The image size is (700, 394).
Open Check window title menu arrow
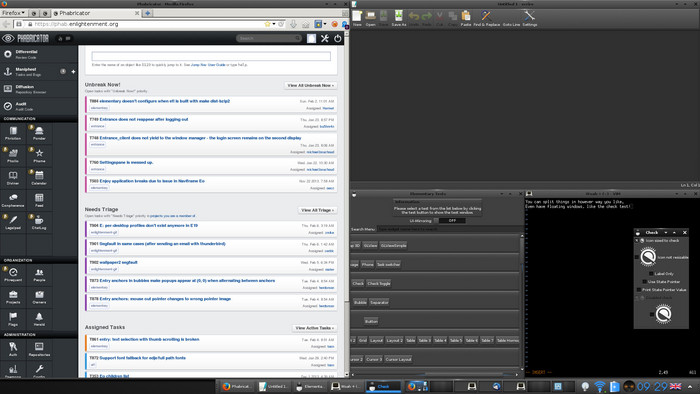(666, 232)
